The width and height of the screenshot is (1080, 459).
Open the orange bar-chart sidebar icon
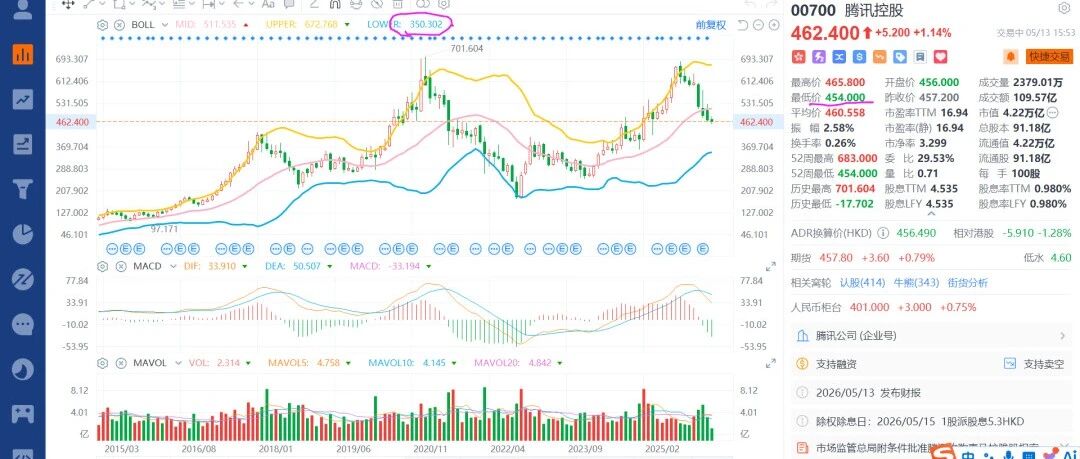[x=23, y=54]
